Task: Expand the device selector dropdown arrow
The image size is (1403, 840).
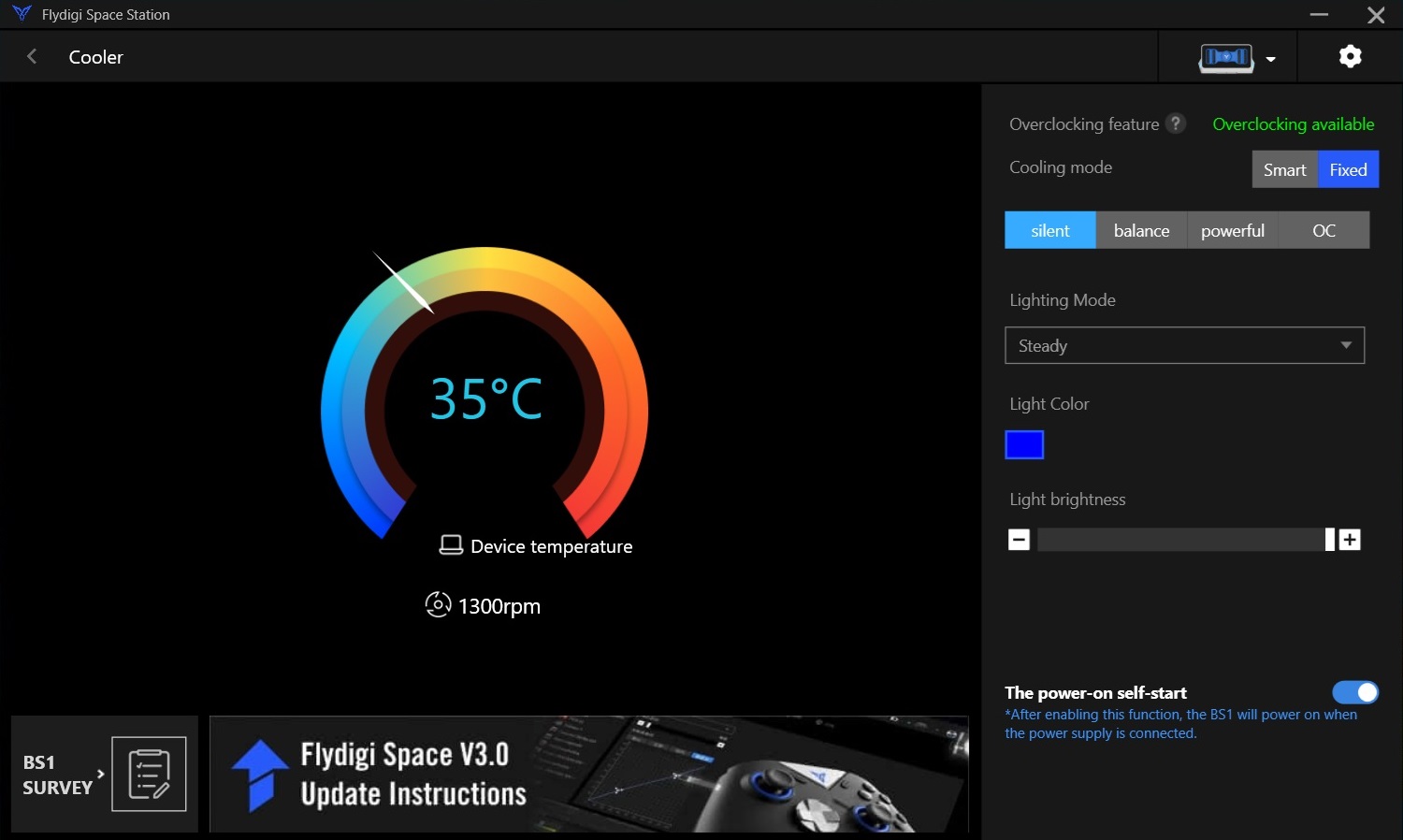Action: coord(1270,59)
